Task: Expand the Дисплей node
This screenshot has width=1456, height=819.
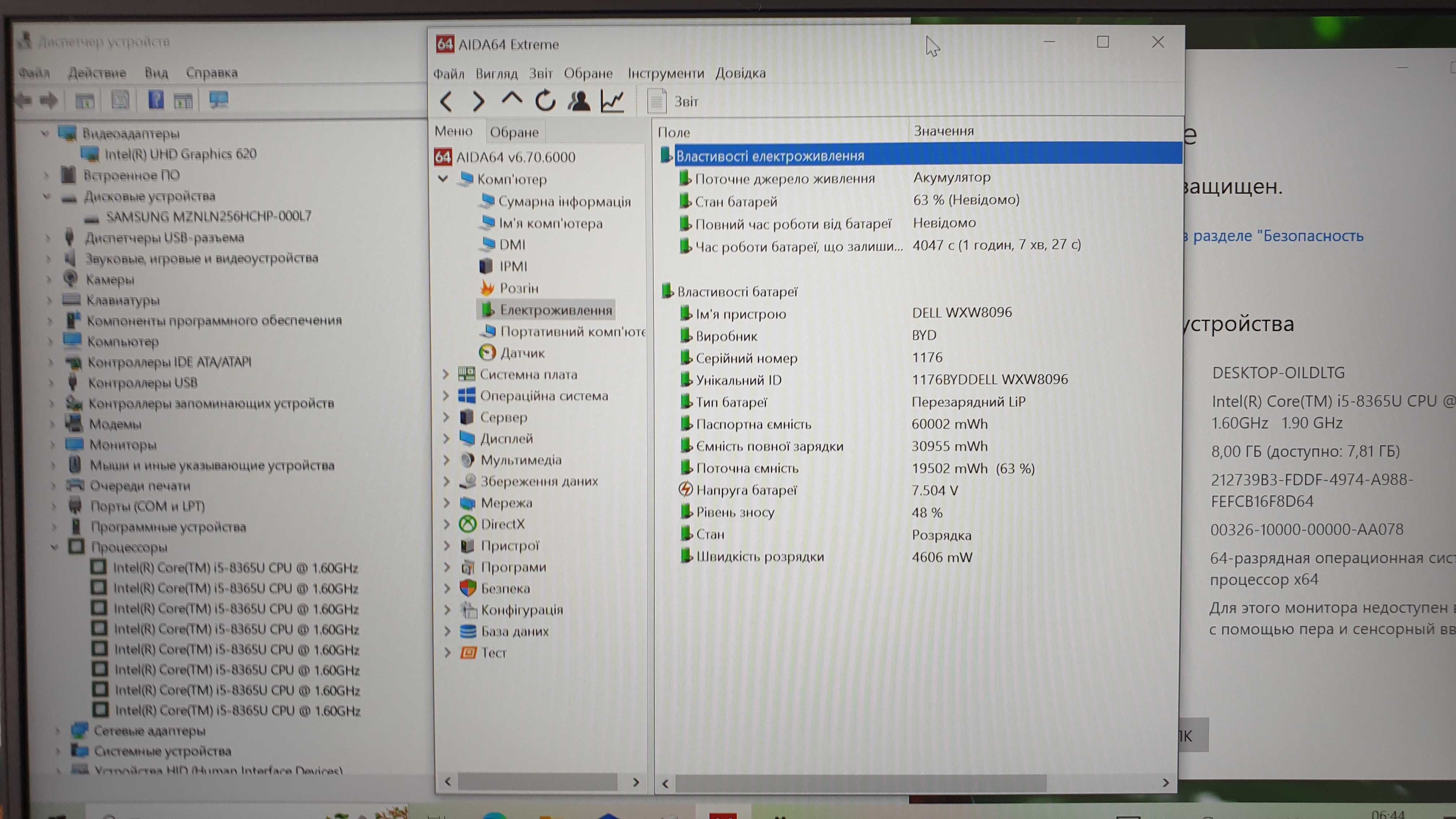Action: [445, 439]
